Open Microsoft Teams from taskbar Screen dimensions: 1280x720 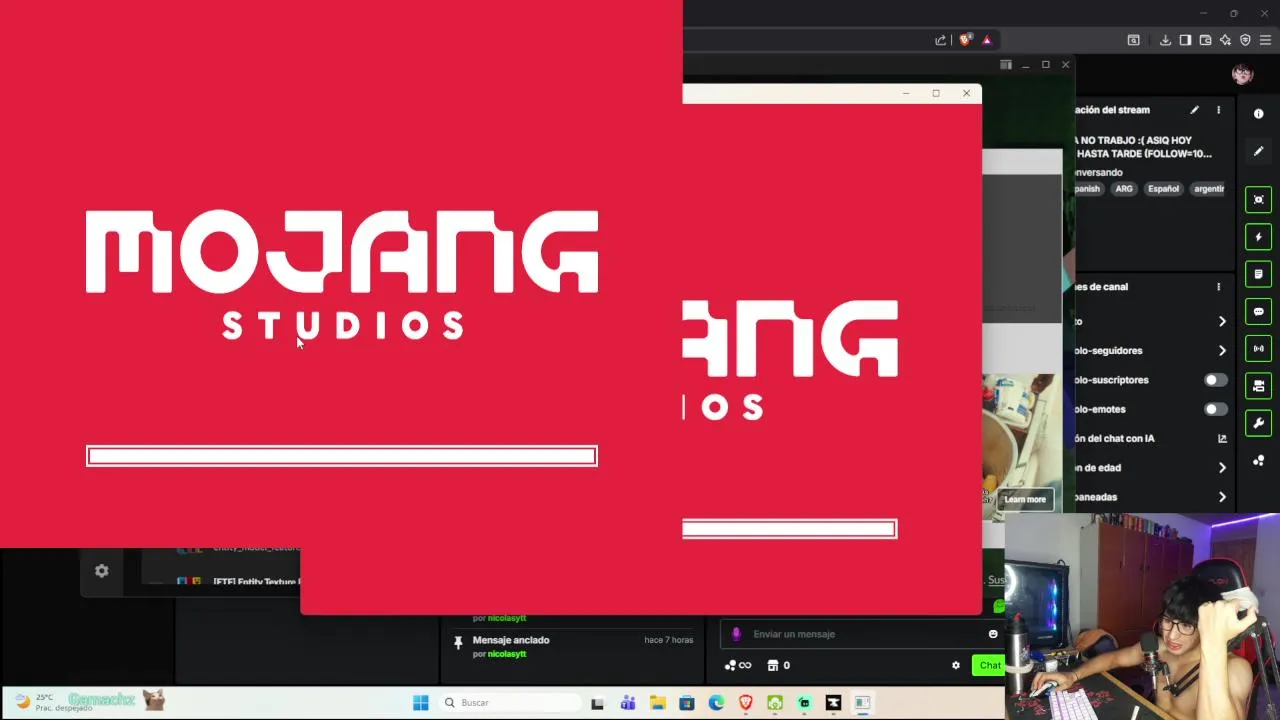point(628,703)
